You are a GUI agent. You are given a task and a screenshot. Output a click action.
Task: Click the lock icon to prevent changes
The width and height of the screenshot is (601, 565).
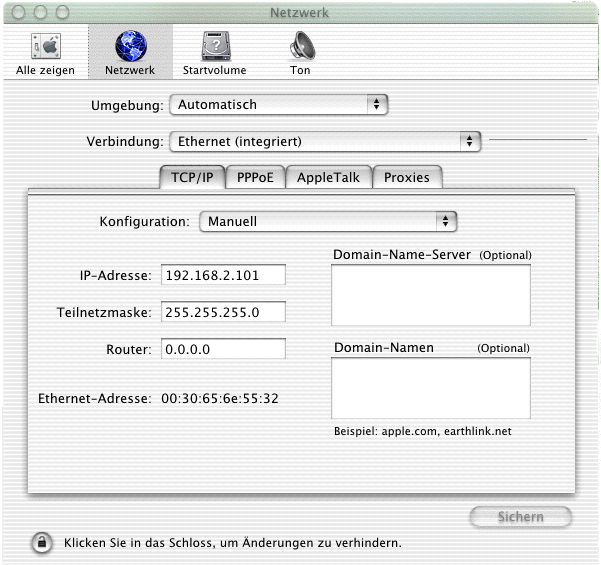tap(42, 542)
